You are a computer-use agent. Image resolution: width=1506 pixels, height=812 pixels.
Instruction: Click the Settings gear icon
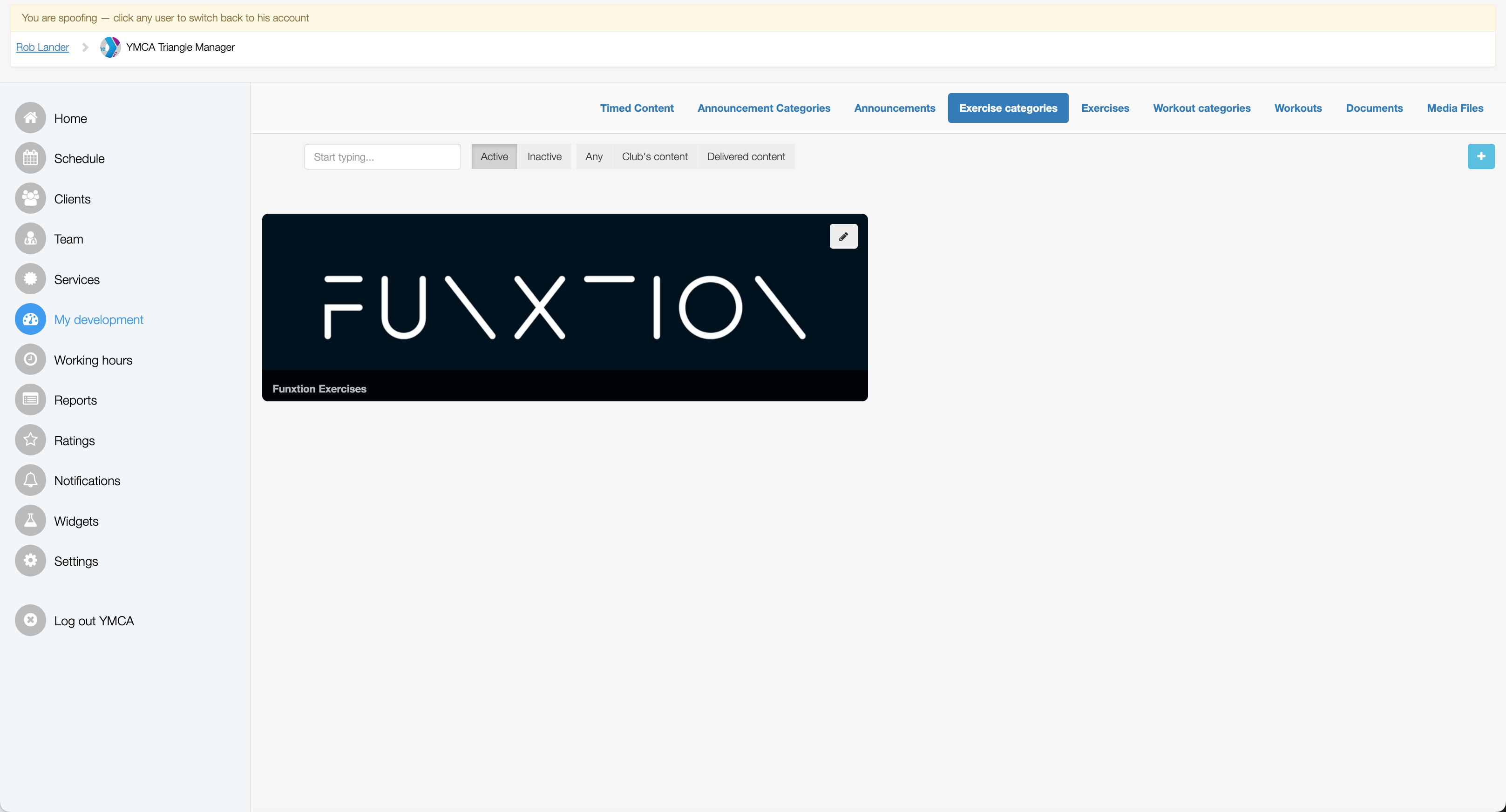[30, 561]
